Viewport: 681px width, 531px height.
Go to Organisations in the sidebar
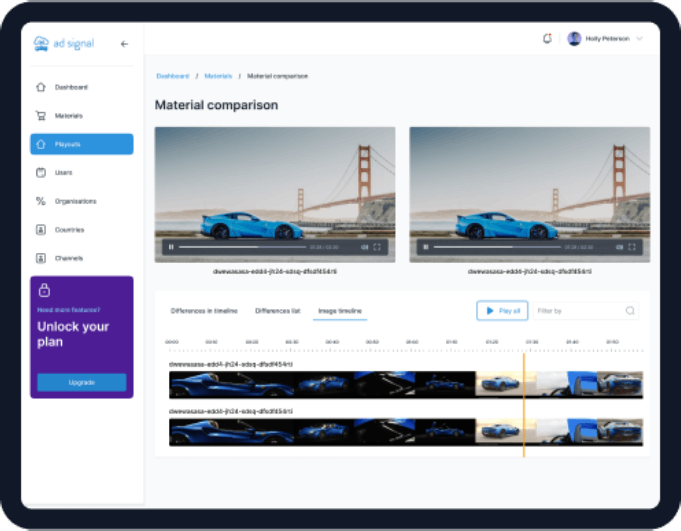point(76,201)
